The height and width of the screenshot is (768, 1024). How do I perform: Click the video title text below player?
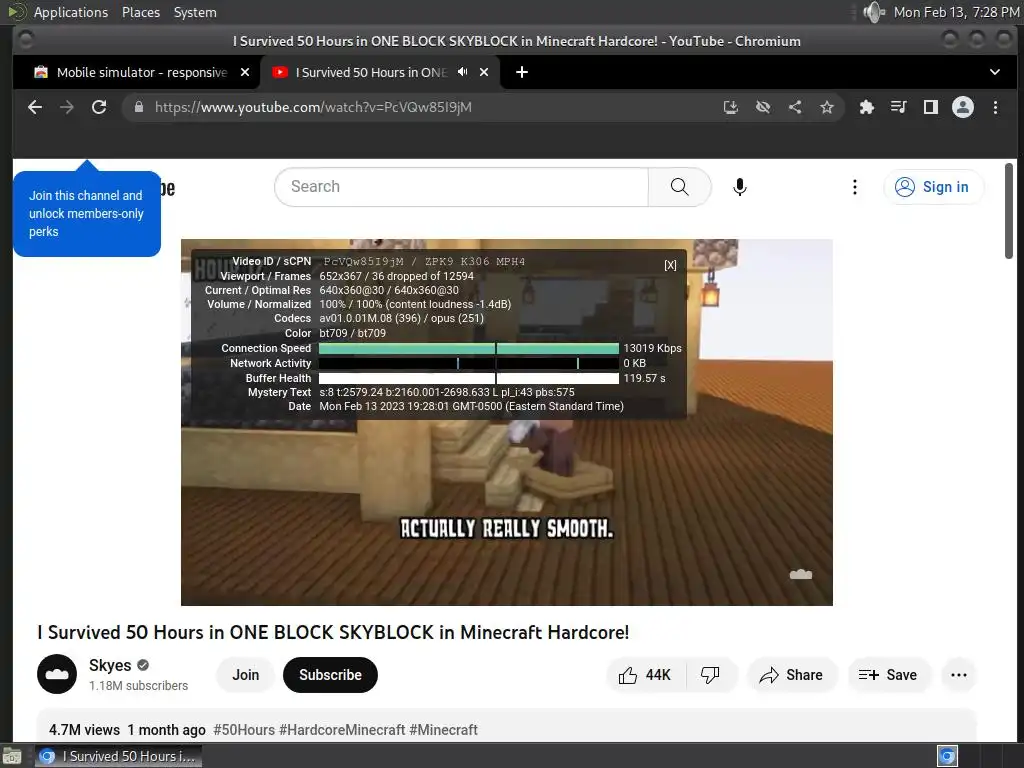(x=333, y=632)
